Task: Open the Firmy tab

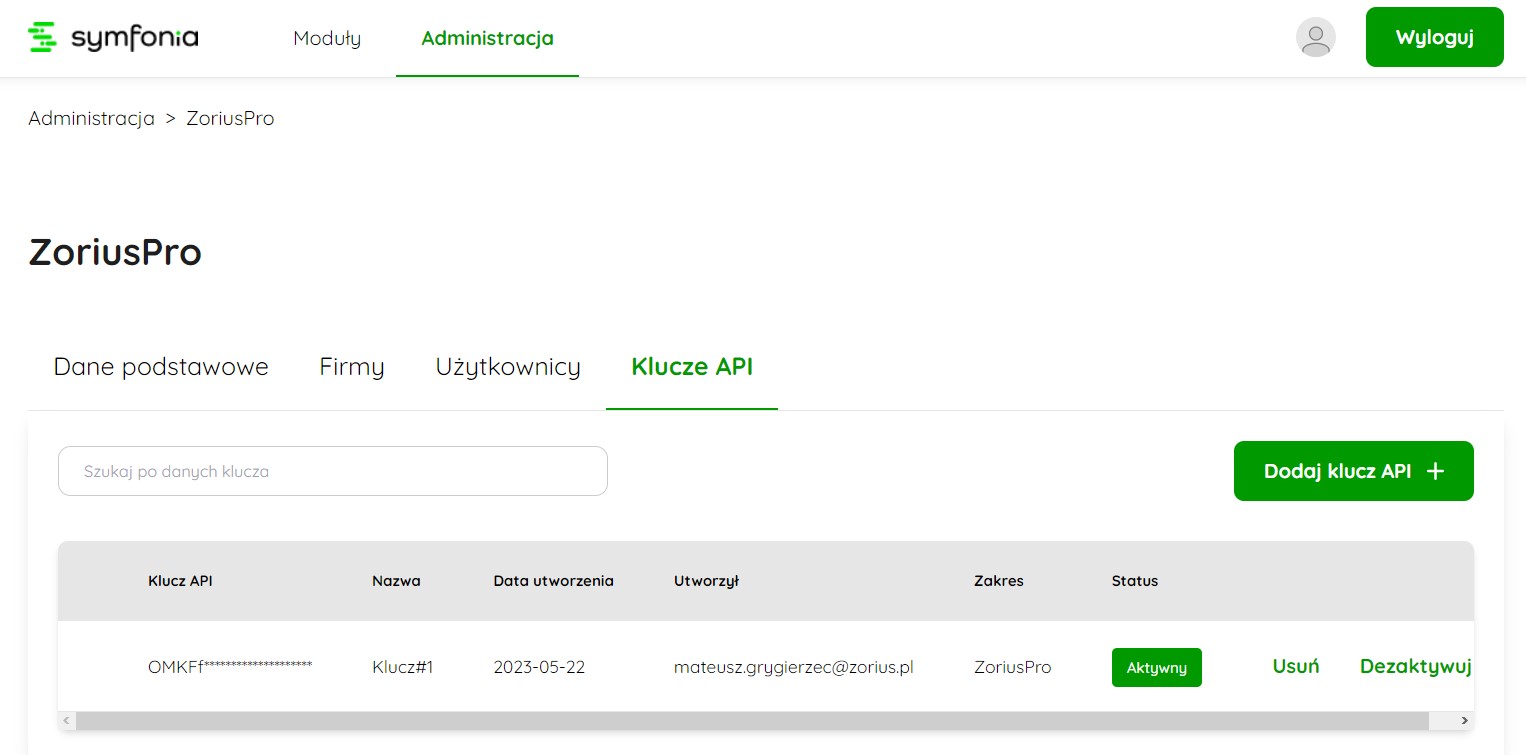Action: coord(352,367)
